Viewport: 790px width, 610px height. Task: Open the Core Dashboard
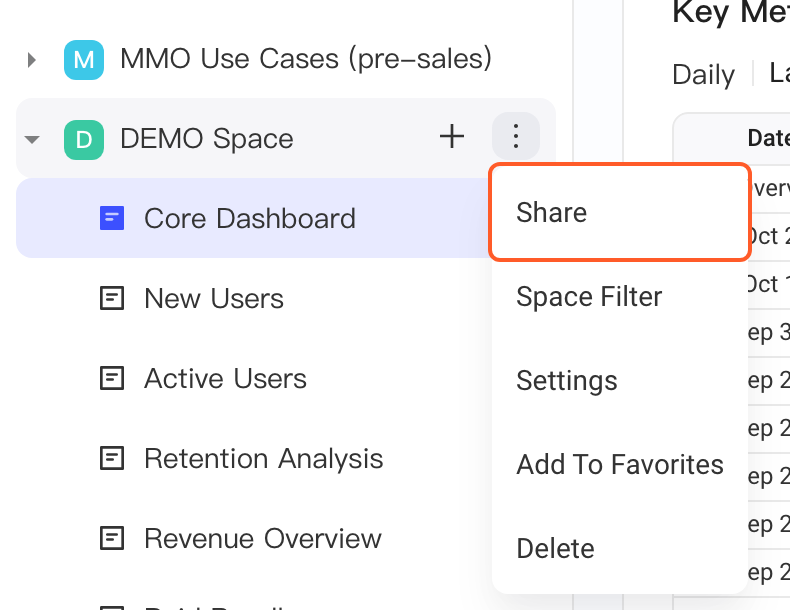(250, 218)
